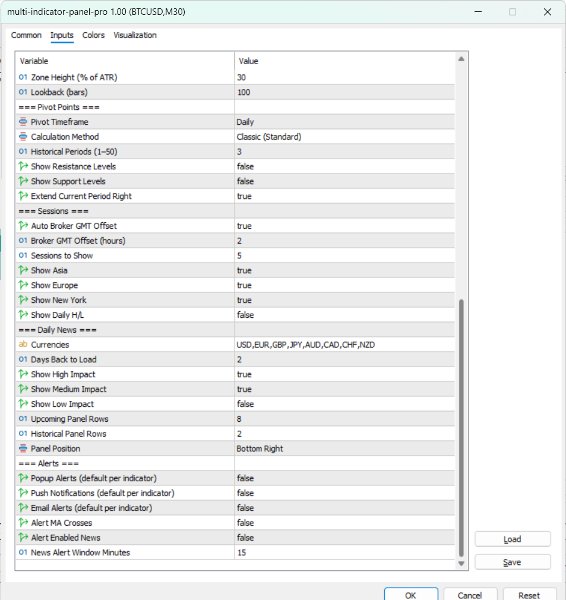566x600 pixels.
Task: Click the enum icon next to Calculation Method
Action: click(23, 137)
